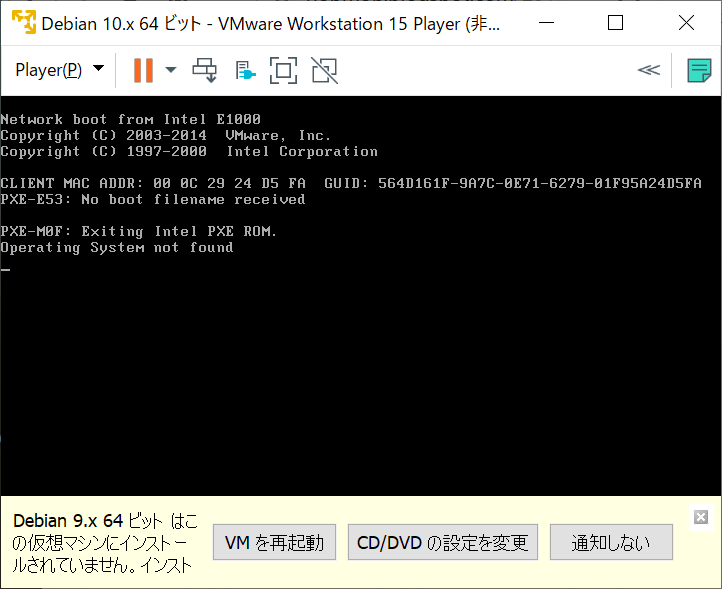Click the VM を再起動 button
Image resolution: width=722 pixels, height=589 pixels.
(x=274, y=542)
